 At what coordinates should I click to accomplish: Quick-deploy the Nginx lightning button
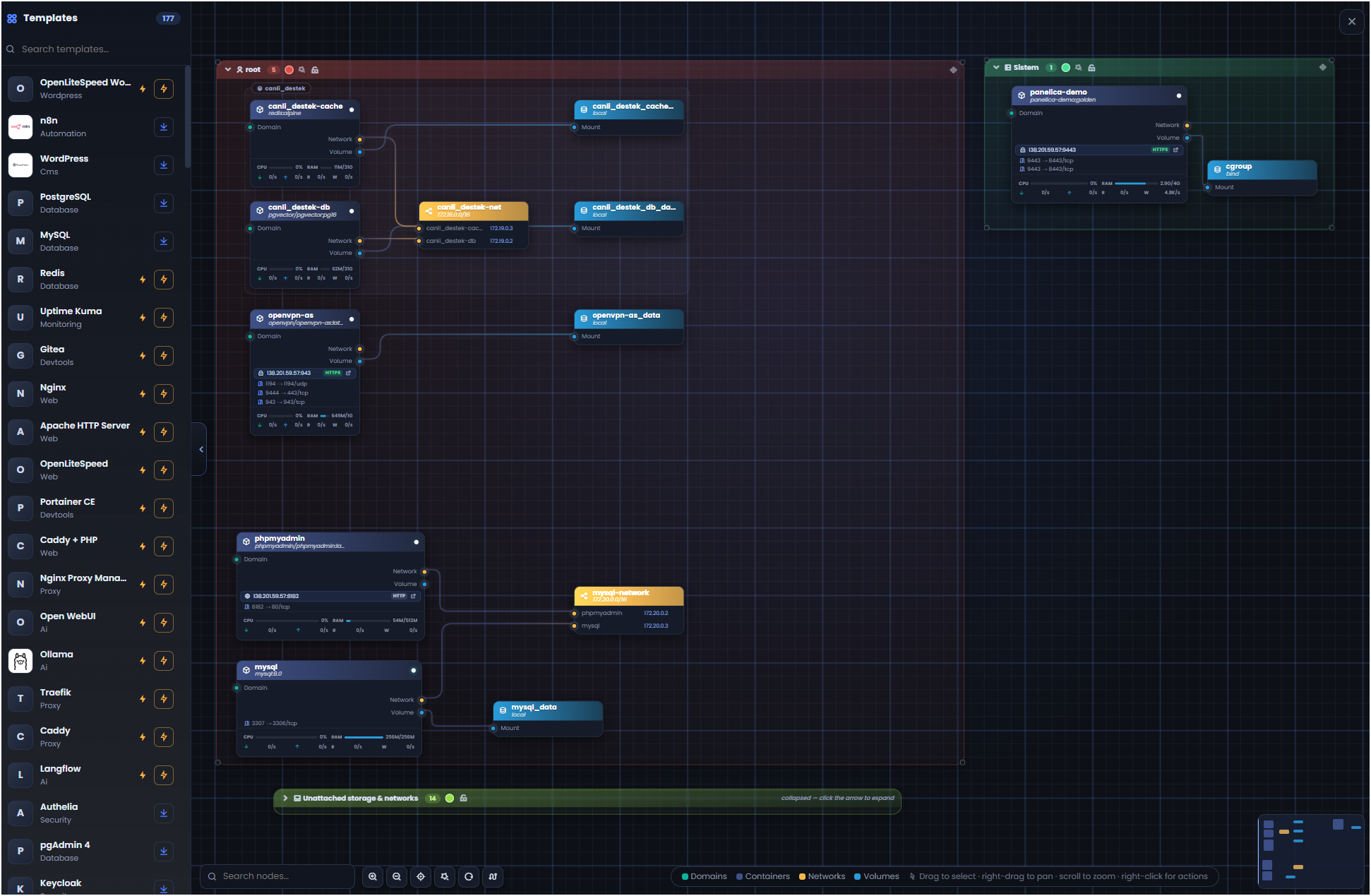click(164, 394)
